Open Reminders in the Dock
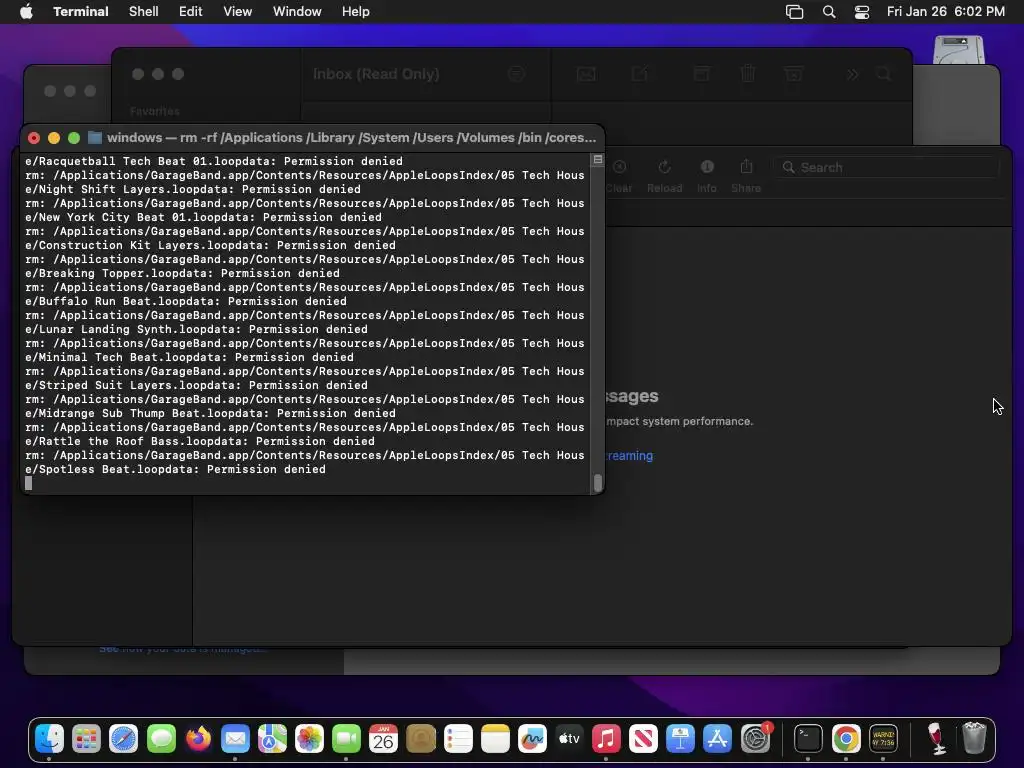1024x768 pixels. 458,739
